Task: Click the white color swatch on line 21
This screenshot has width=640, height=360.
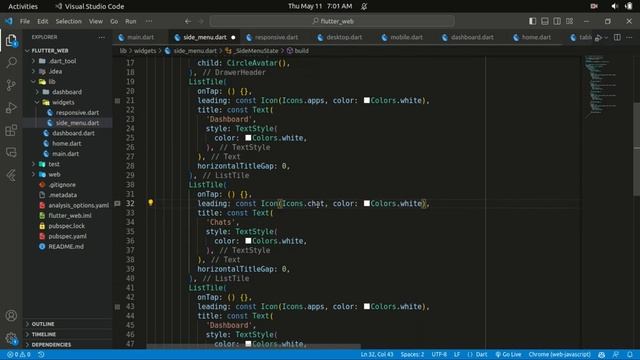Action: tap(367, 100)
